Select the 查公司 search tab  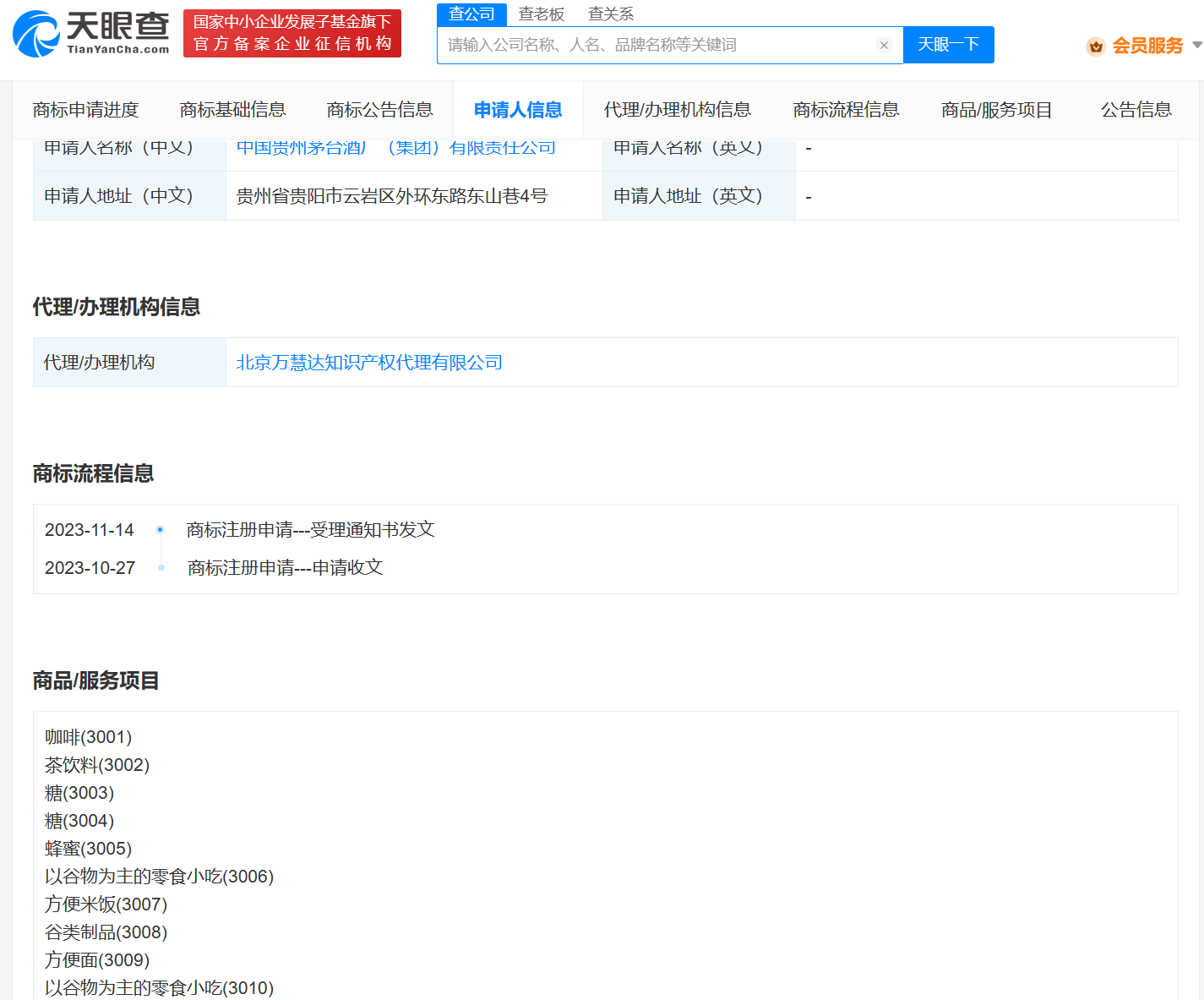pyautogui.click(x=471, y=14)
